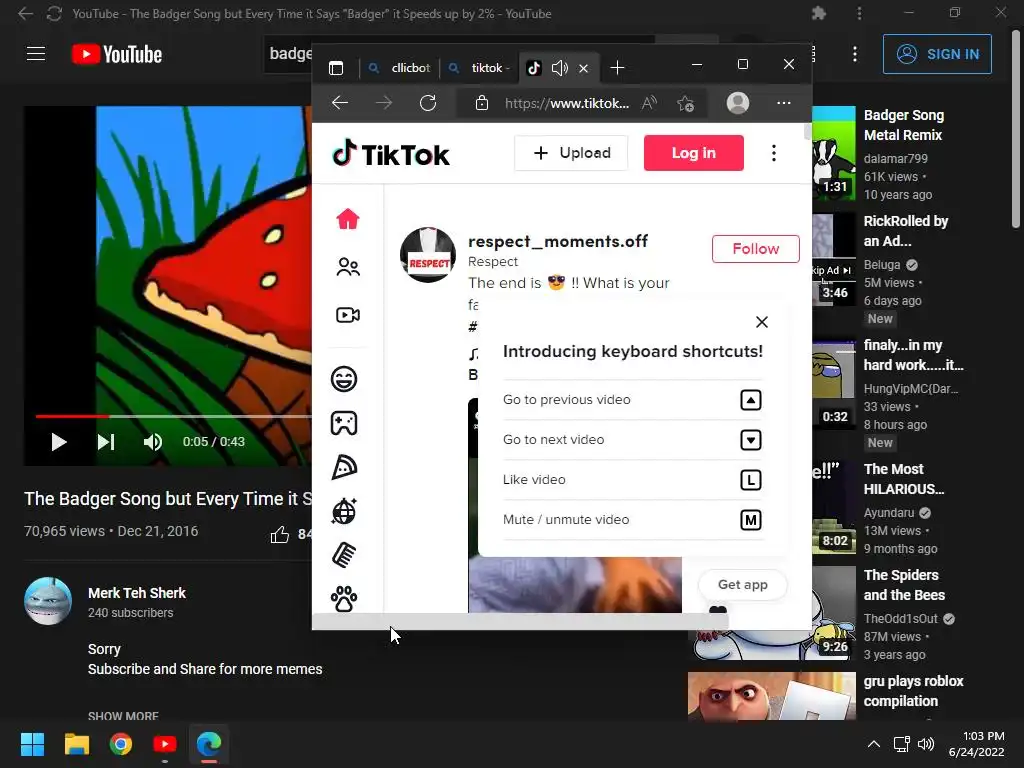
Task: Open Badger Song Metal Remix video
Action: [x=903, y=125]
